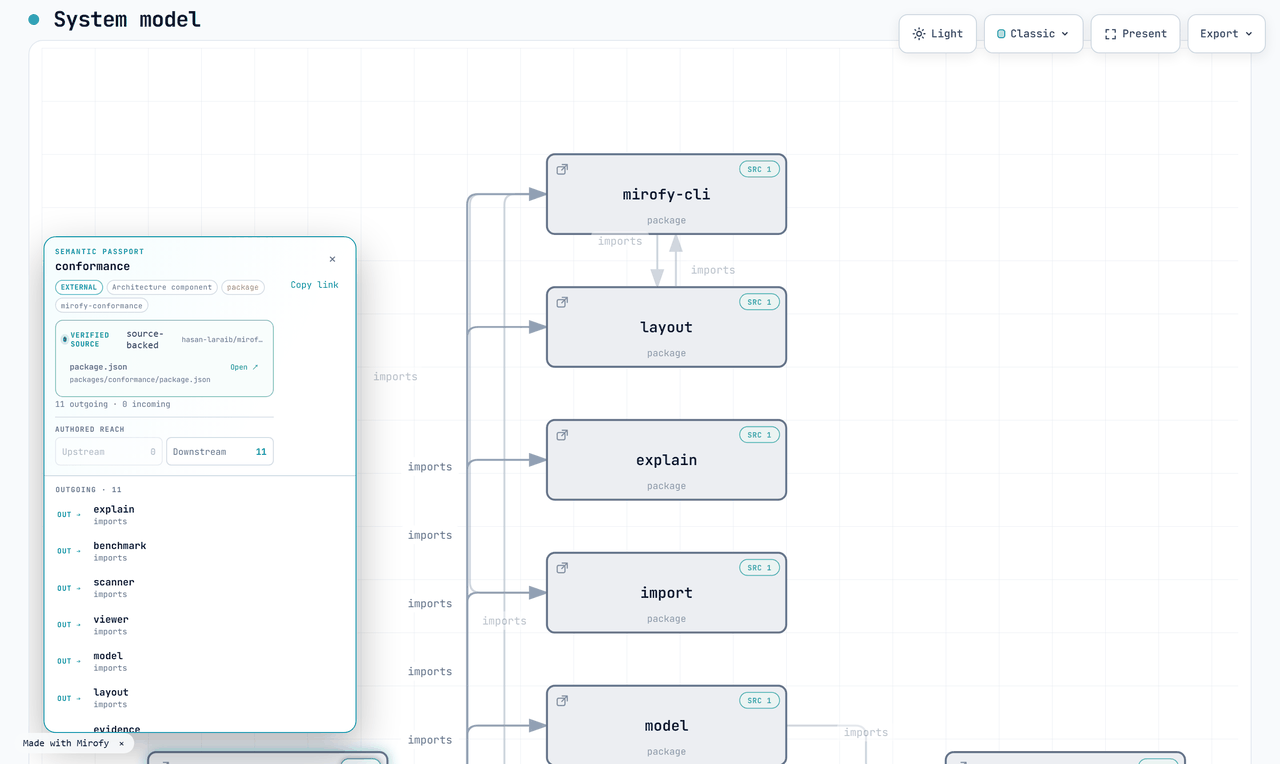Click the Made with Mirofy label
1280x764 pixels.
pyautogui.click(x=66, y=744)
